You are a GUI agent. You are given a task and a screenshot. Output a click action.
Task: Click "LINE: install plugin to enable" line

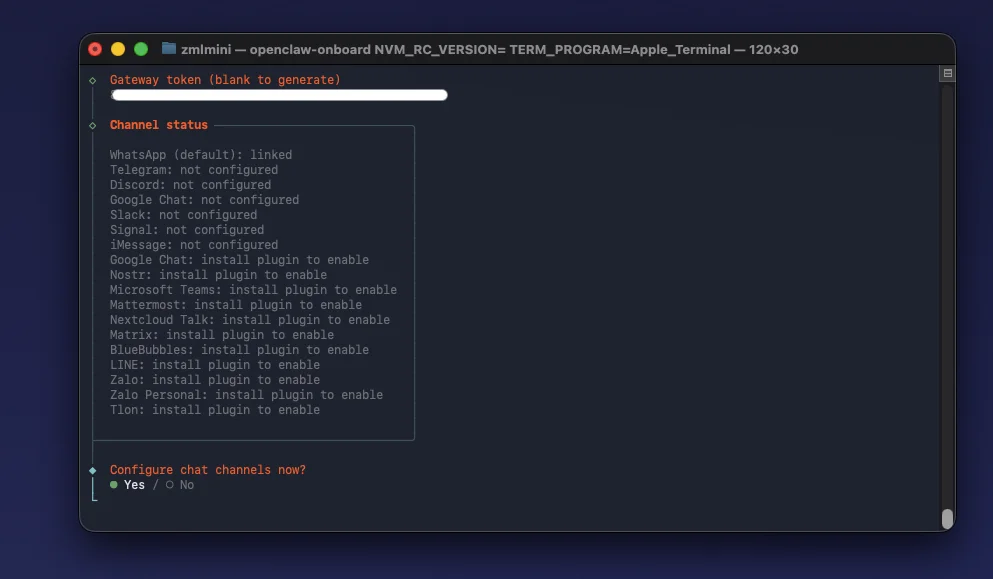point(215,365)
